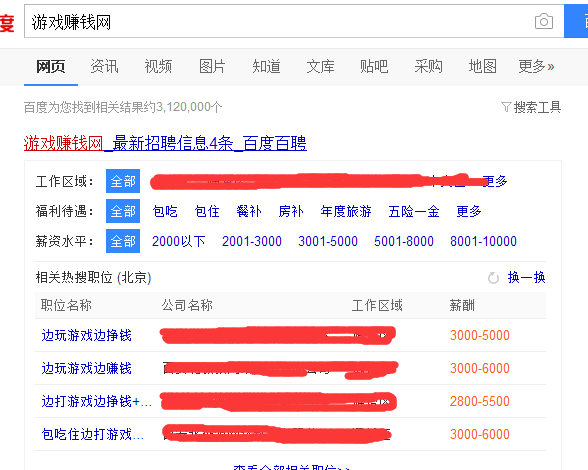Expand 更多 in the 工作区域 row
Viewport: 588px width, 470px height.
pyautogui.click(x=495, y=181)
